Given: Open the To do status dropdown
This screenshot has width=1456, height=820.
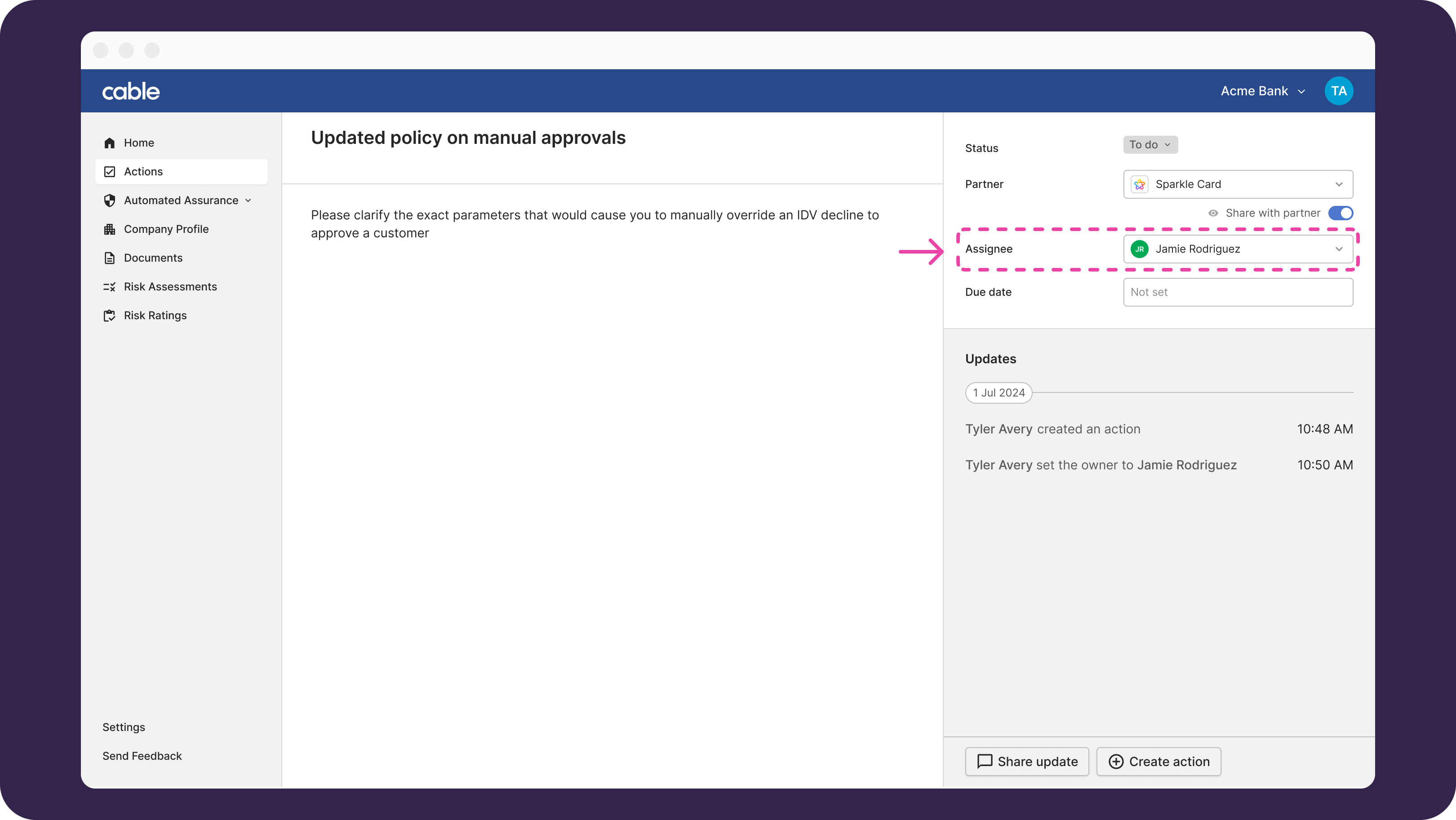Looking at the screenshot, I should point(1150,145).
